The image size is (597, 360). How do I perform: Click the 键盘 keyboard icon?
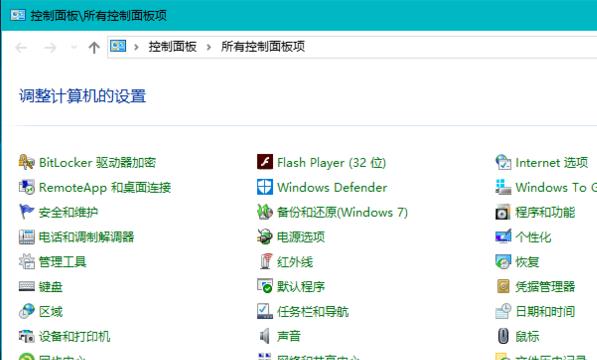tap(26, 286)
